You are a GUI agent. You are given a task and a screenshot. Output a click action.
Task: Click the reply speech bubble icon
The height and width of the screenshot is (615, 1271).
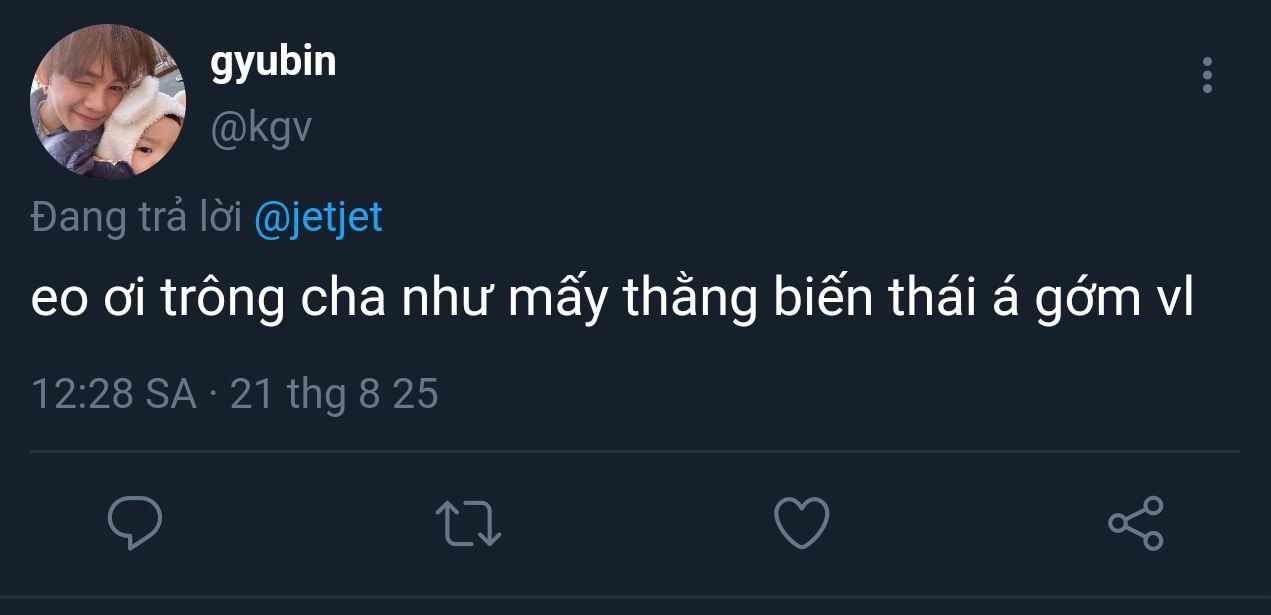point(135,523)
